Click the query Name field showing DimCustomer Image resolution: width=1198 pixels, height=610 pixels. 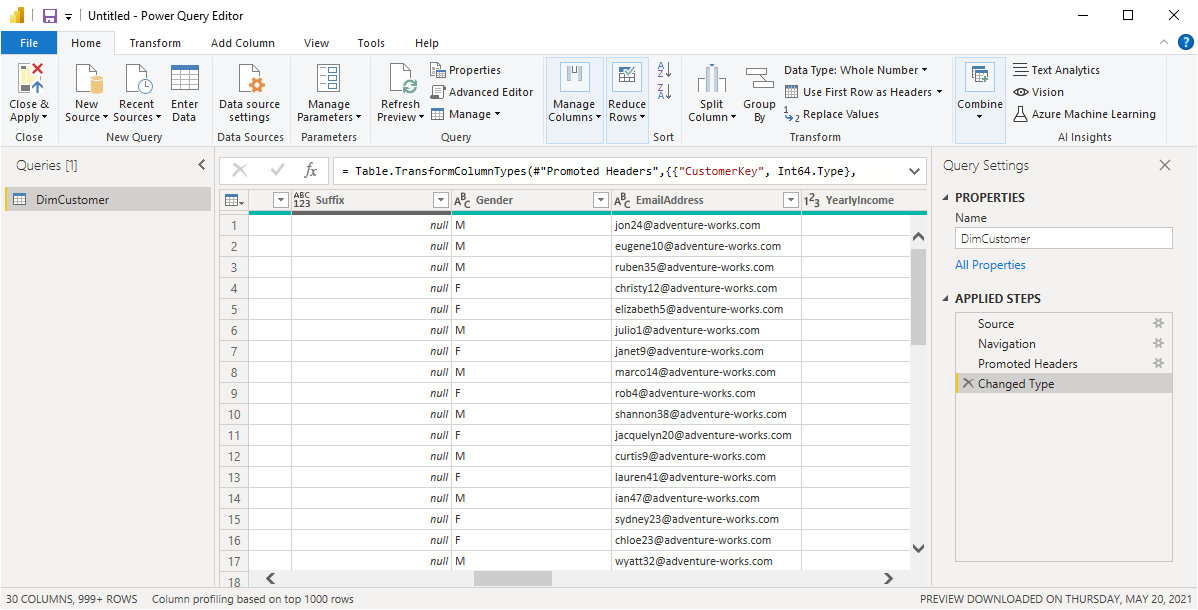tap(1063, 237)
